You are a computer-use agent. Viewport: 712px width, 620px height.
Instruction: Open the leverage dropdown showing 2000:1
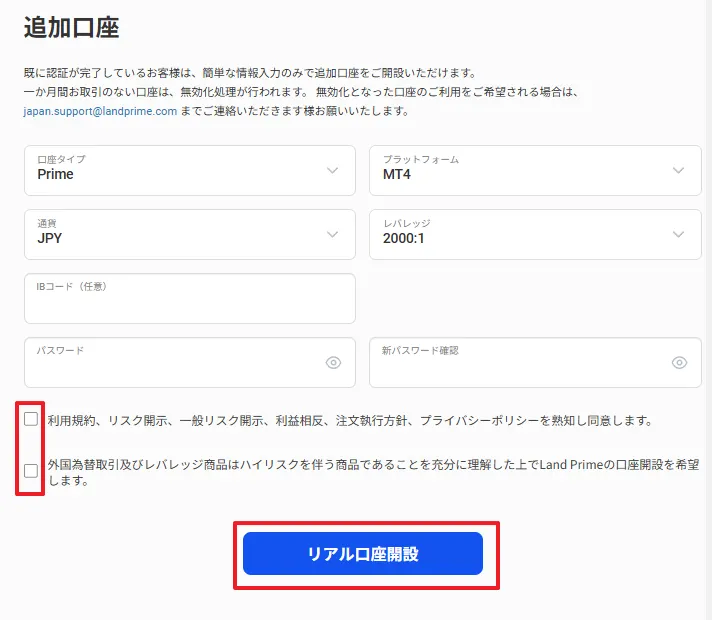coord(535,234)
